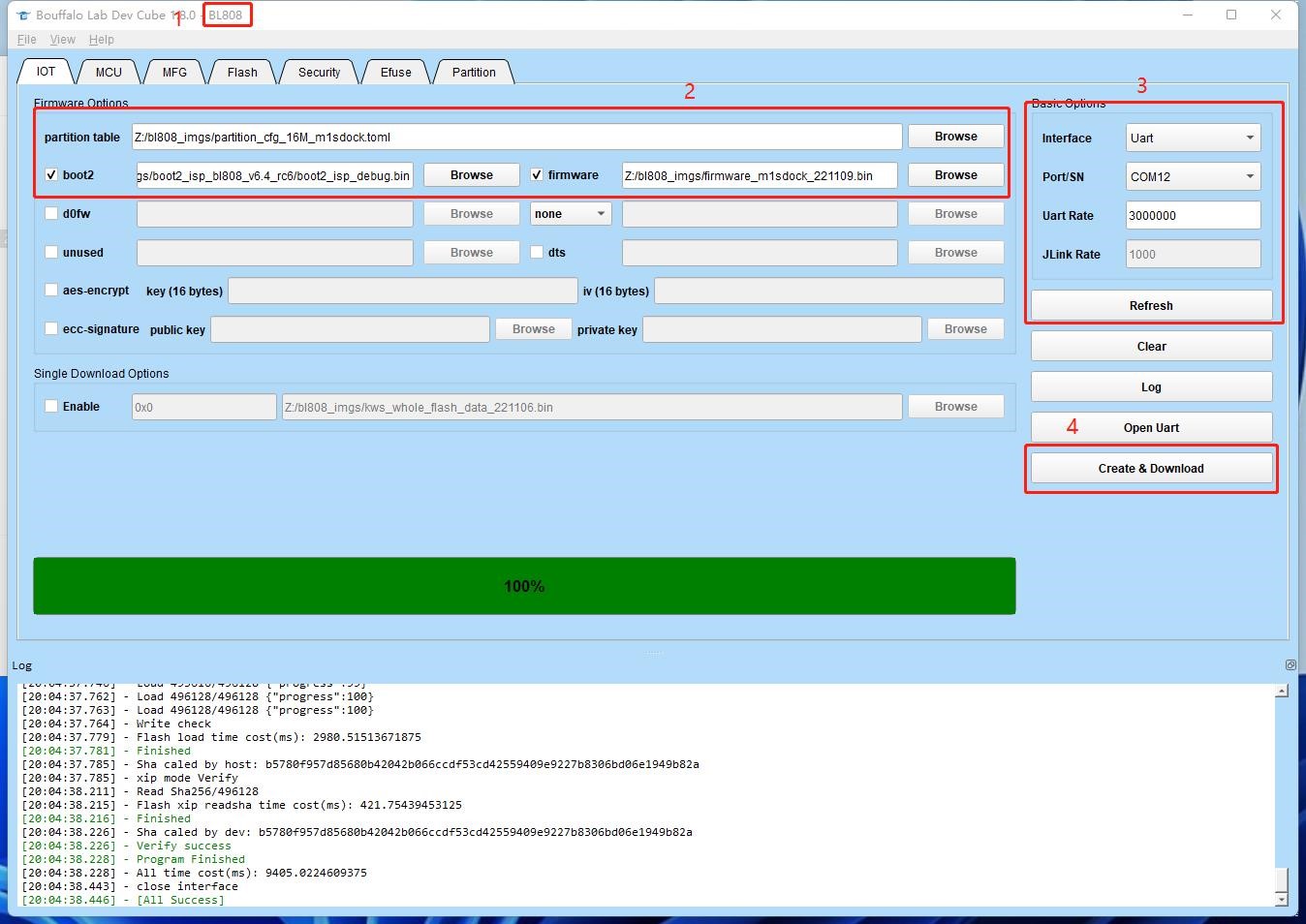Check Enable under Single Download Options
Viewport: 1306px width, 924px height.
(51, 406)
